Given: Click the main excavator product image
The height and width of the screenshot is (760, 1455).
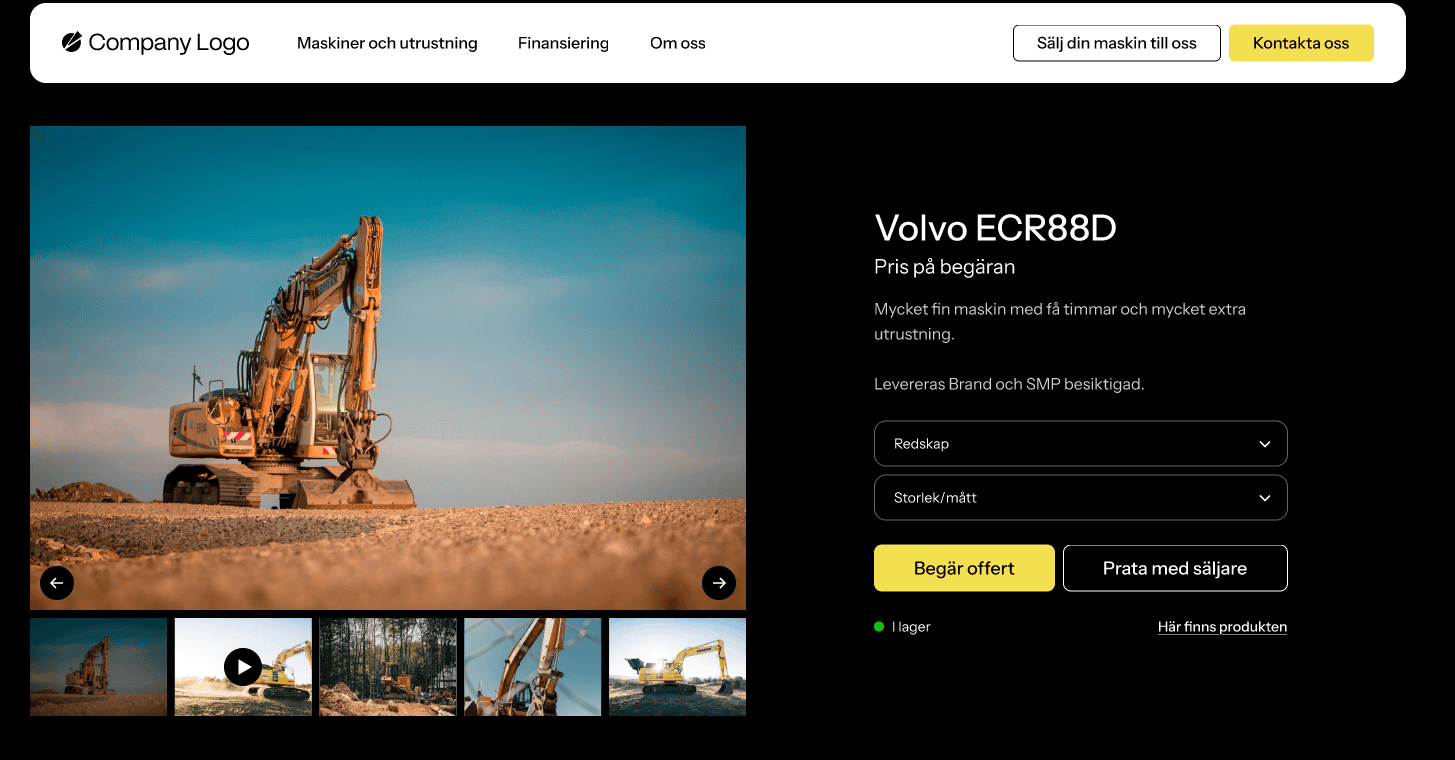Looking at the screenshot, I should [388, 368].
